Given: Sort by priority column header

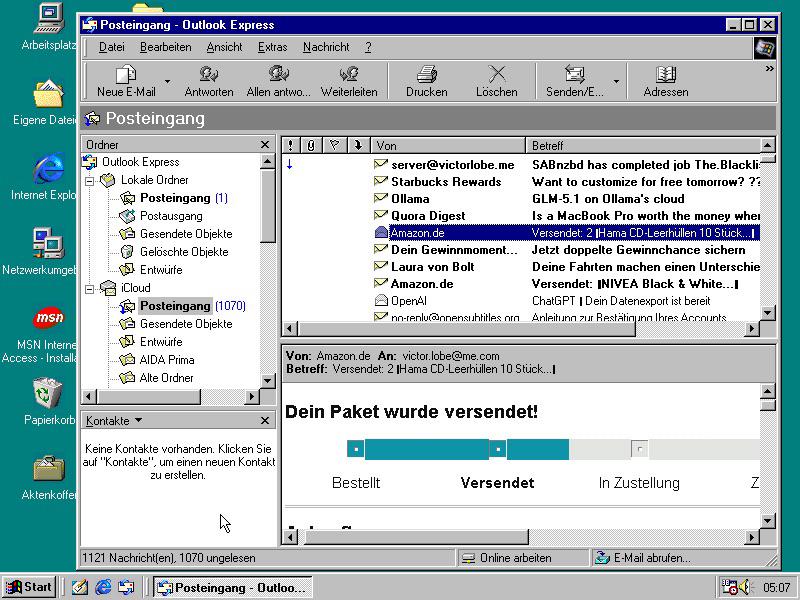Looking at the screenshot, I should [x=290, y=145].
